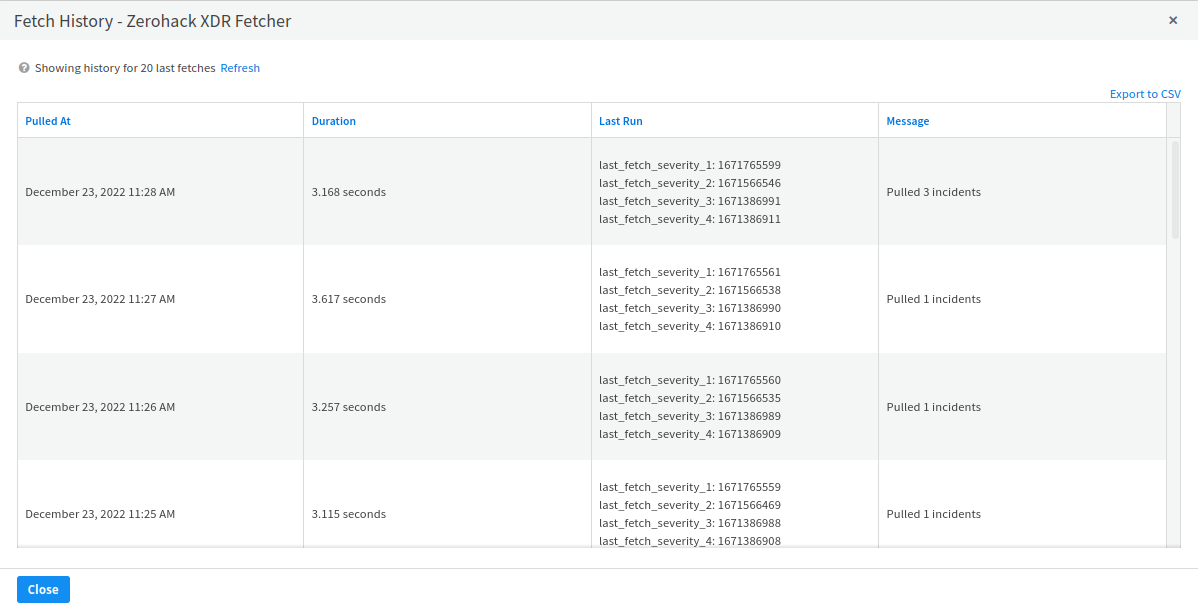
Task: Click the 3.257 seconds duration cell
Action: tap(349, 407)
